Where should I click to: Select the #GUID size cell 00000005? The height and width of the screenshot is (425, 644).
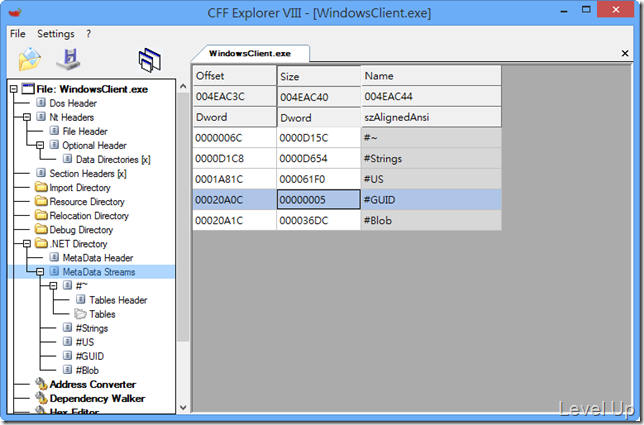(319, 200)
